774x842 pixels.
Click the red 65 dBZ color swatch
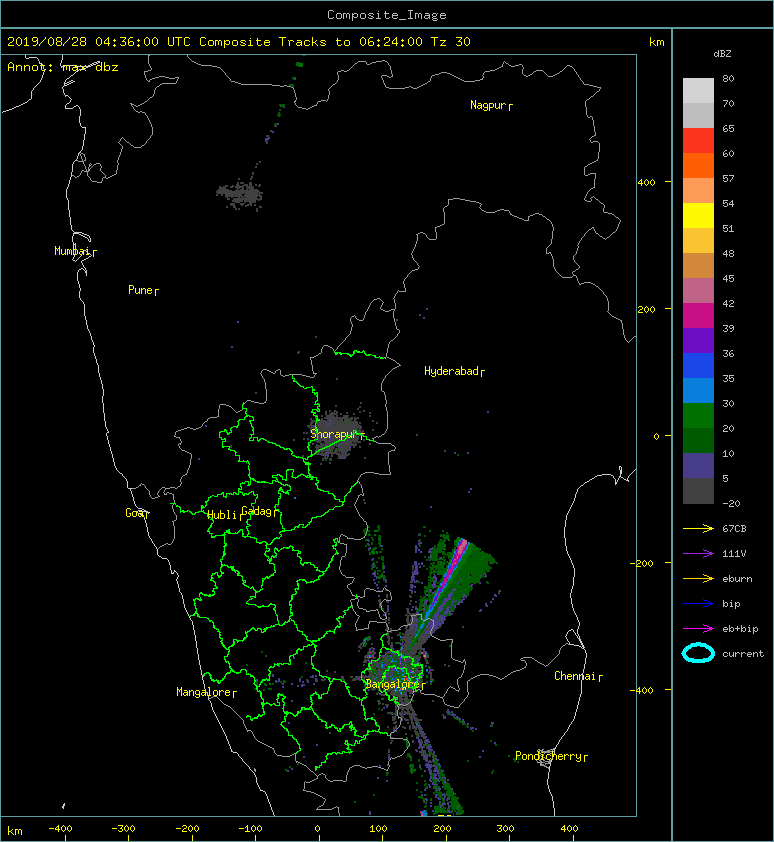tap(698, 141)
